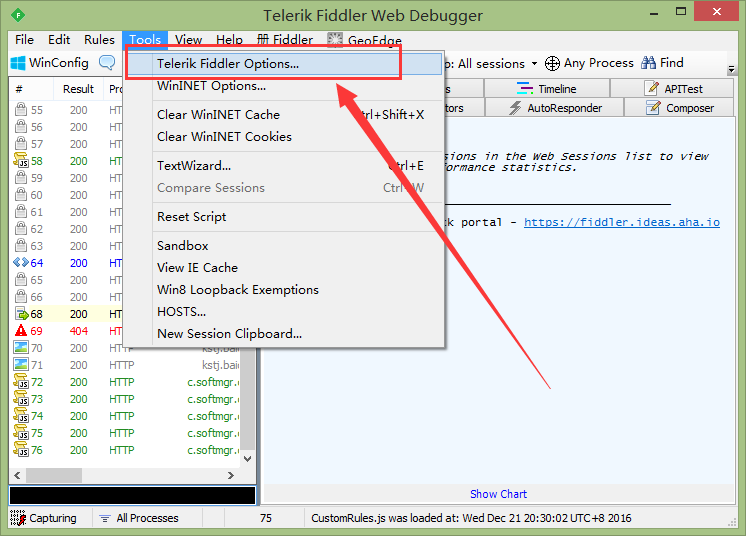Image resolution: width=746 pixels, height=536 pixels.
Task: Click the image icon for session 70
Action: coord(21,348)
